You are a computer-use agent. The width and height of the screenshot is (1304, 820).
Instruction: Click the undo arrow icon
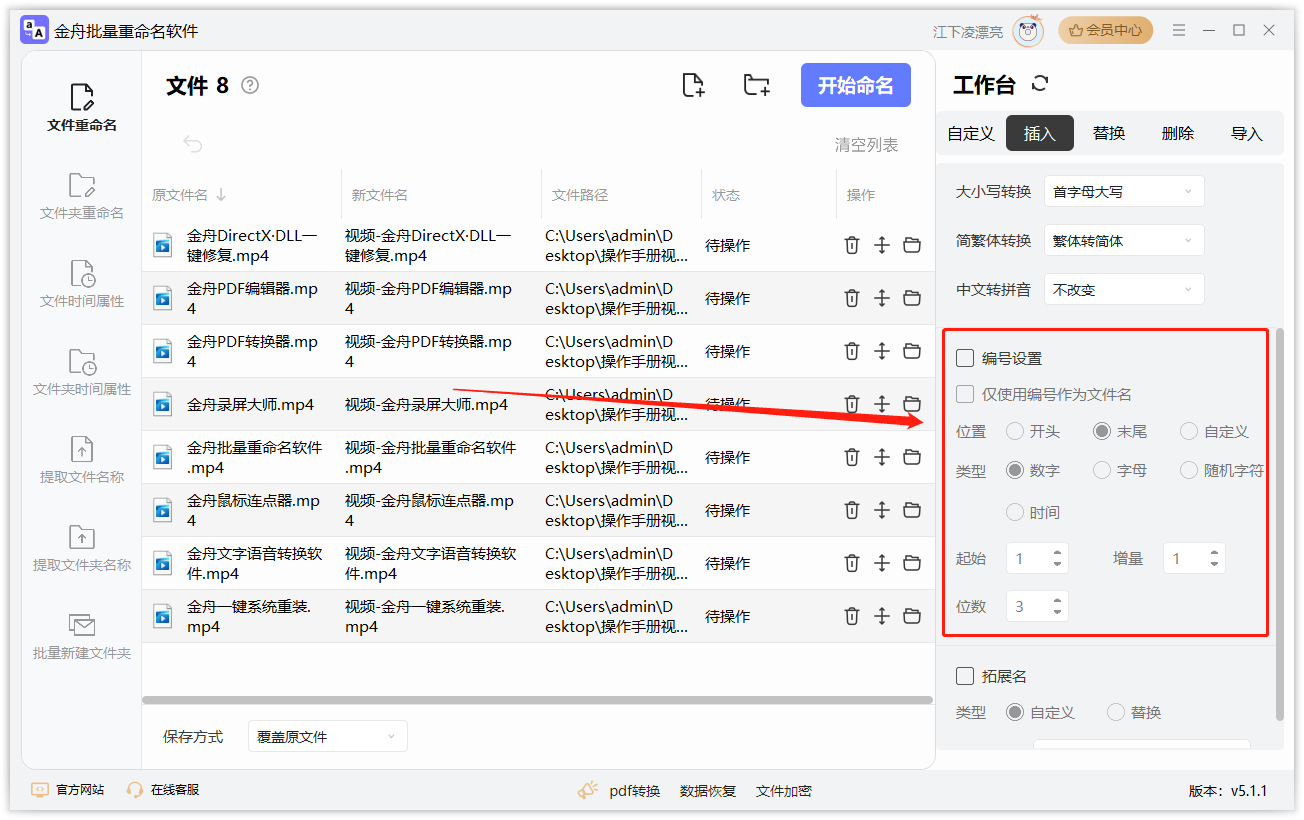tap(193, 145)
